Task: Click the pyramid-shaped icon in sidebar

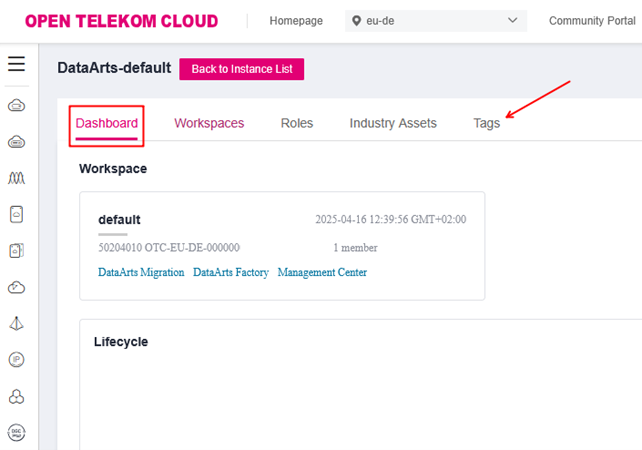Action: coord(16,323)
